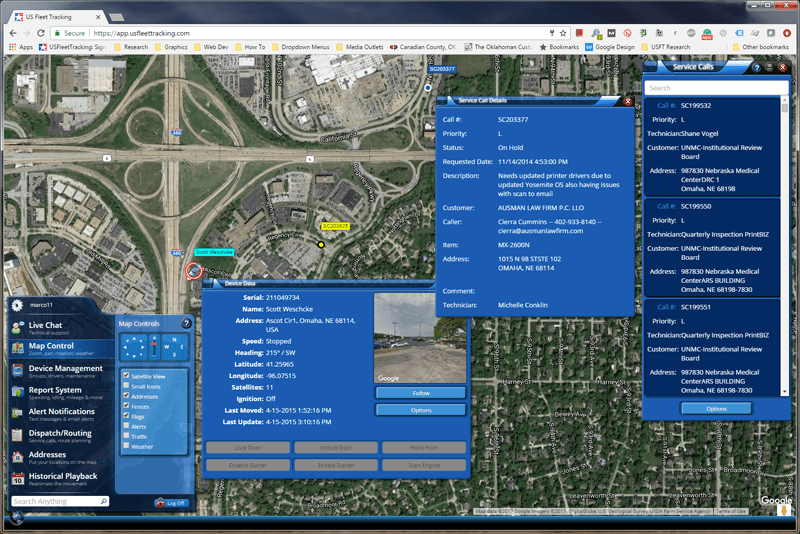The width and height of the screenshot is (800, 534).
Task: Click the Log Off button
Action: (x=172, y=503)
